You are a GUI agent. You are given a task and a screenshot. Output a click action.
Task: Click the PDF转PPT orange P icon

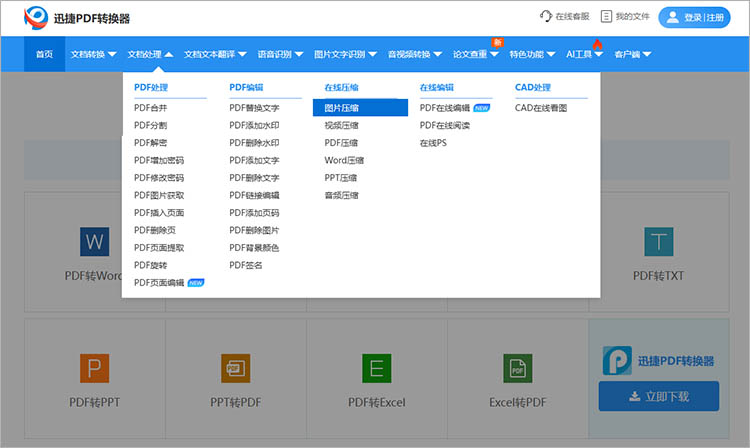[x=94, y=368]
